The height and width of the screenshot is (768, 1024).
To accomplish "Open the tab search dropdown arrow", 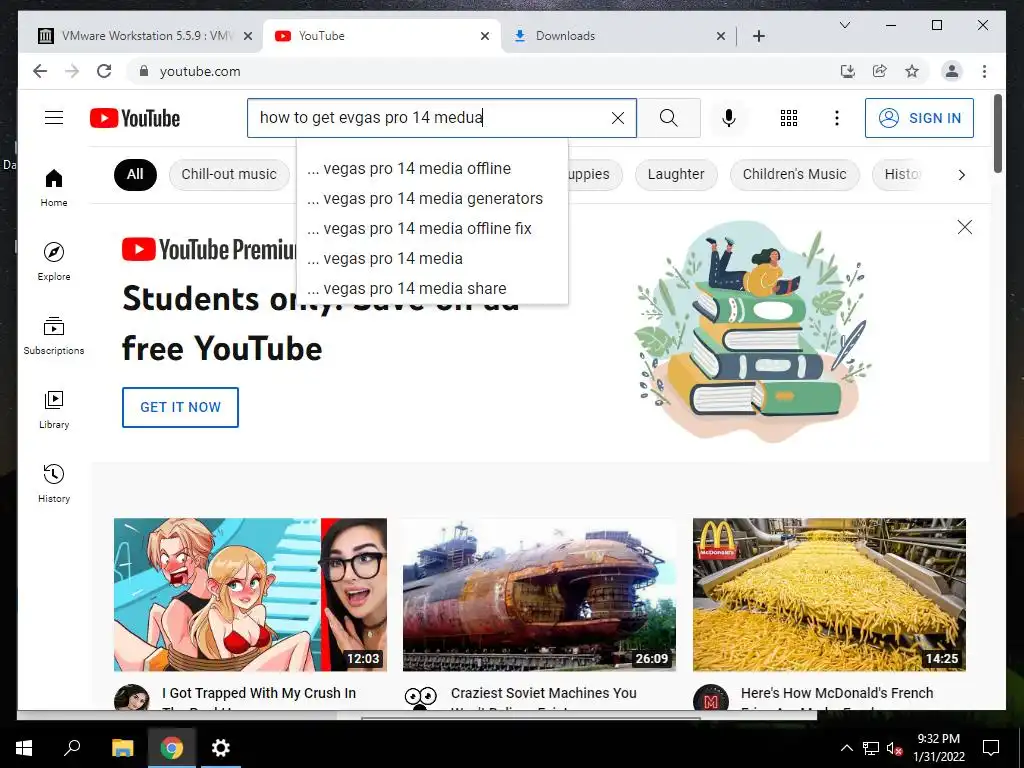I will [x=844, y=25].
